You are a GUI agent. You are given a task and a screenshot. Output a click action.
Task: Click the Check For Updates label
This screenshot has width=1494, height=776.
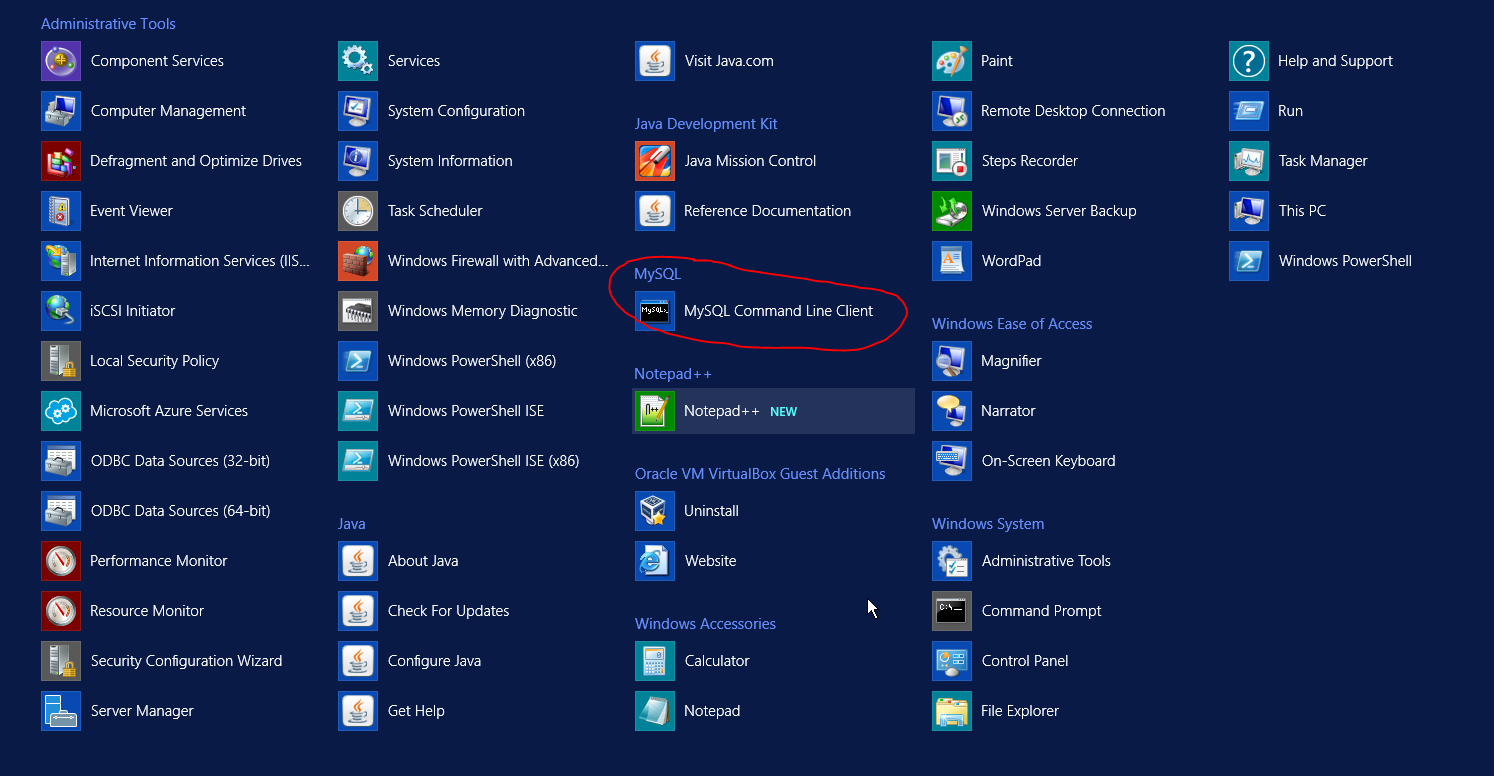click(448, 611)
